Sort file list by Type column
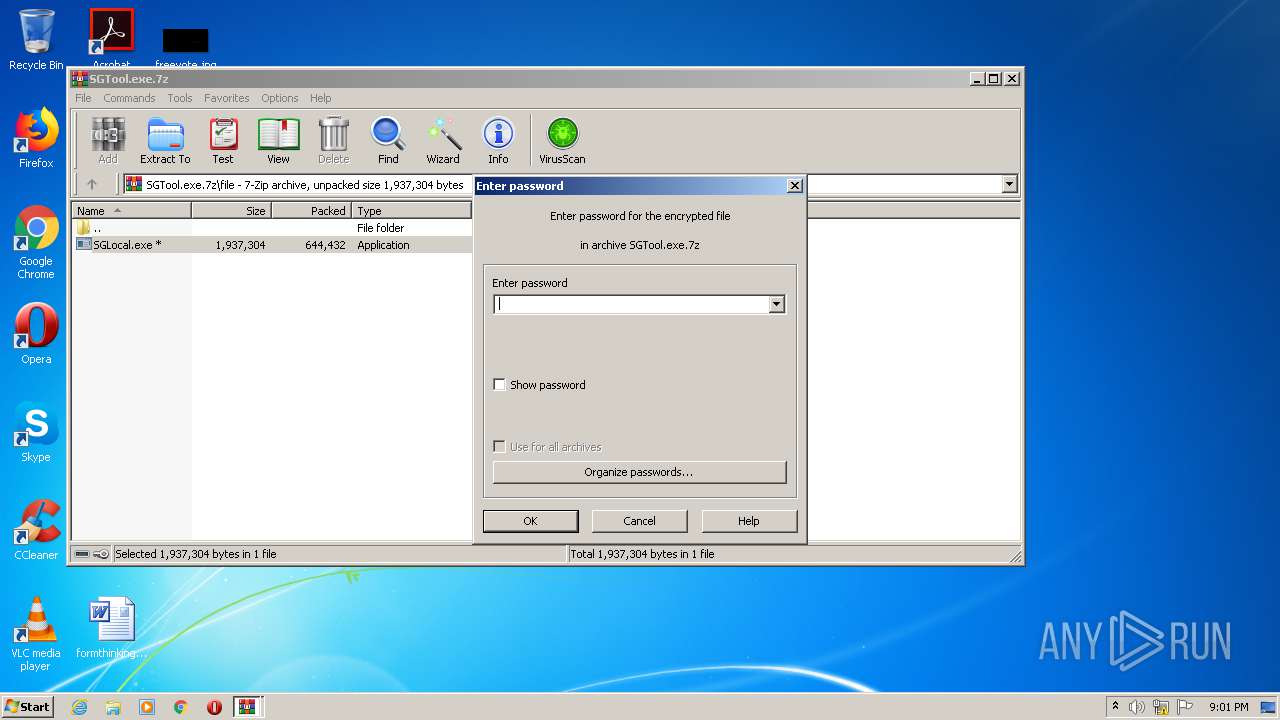Image resolution: width=1280 pixels, height=720 pixels. tap(411, 211)
